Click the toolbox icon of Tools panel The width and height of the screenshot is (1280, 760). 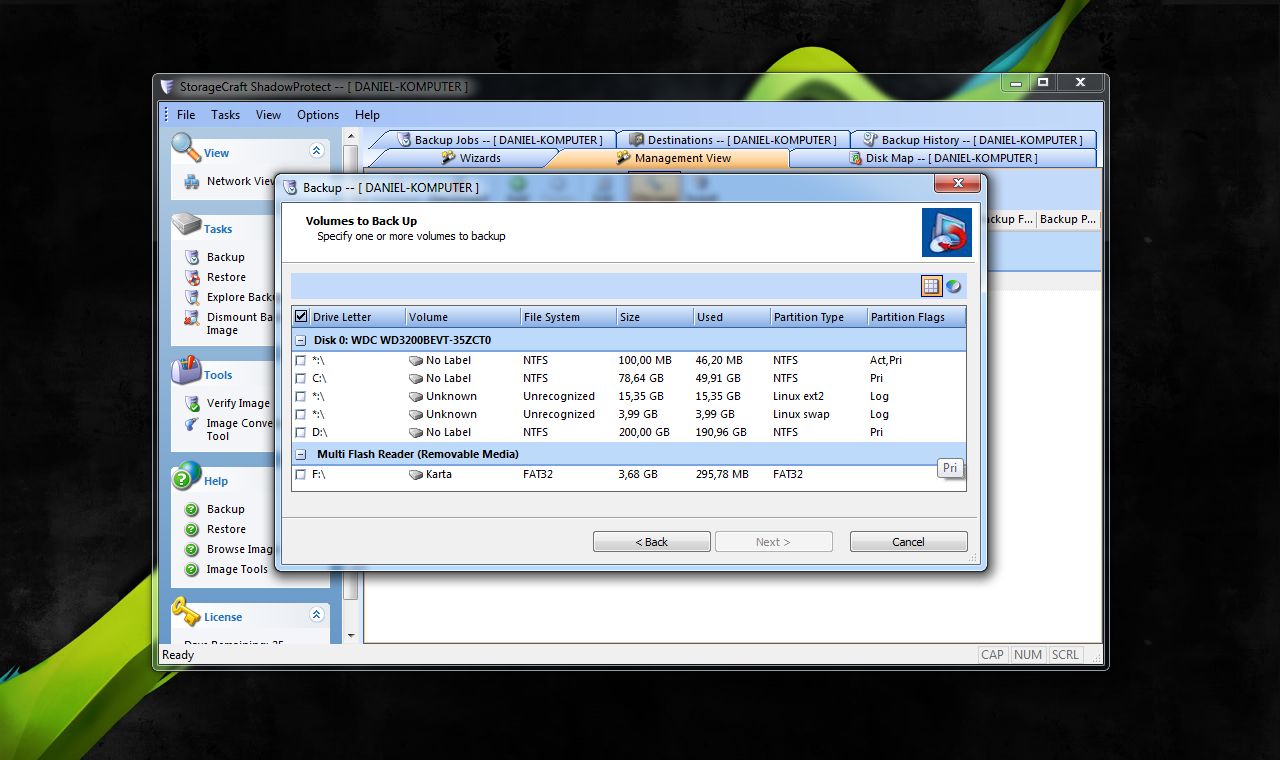pos(186,371)
